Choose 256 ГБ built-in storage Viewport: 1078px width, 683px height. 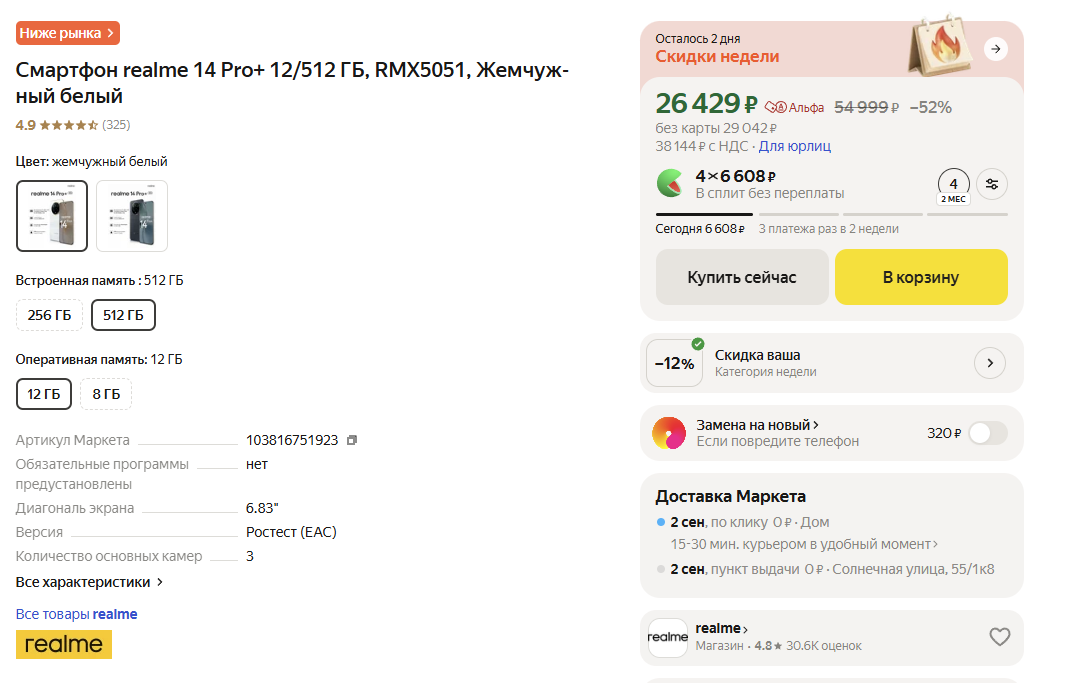[x=50, y=315]
